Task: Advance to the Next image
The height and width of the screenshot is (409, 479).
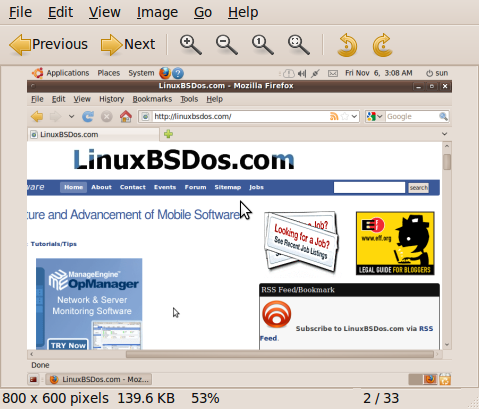Action: [128, 44]
